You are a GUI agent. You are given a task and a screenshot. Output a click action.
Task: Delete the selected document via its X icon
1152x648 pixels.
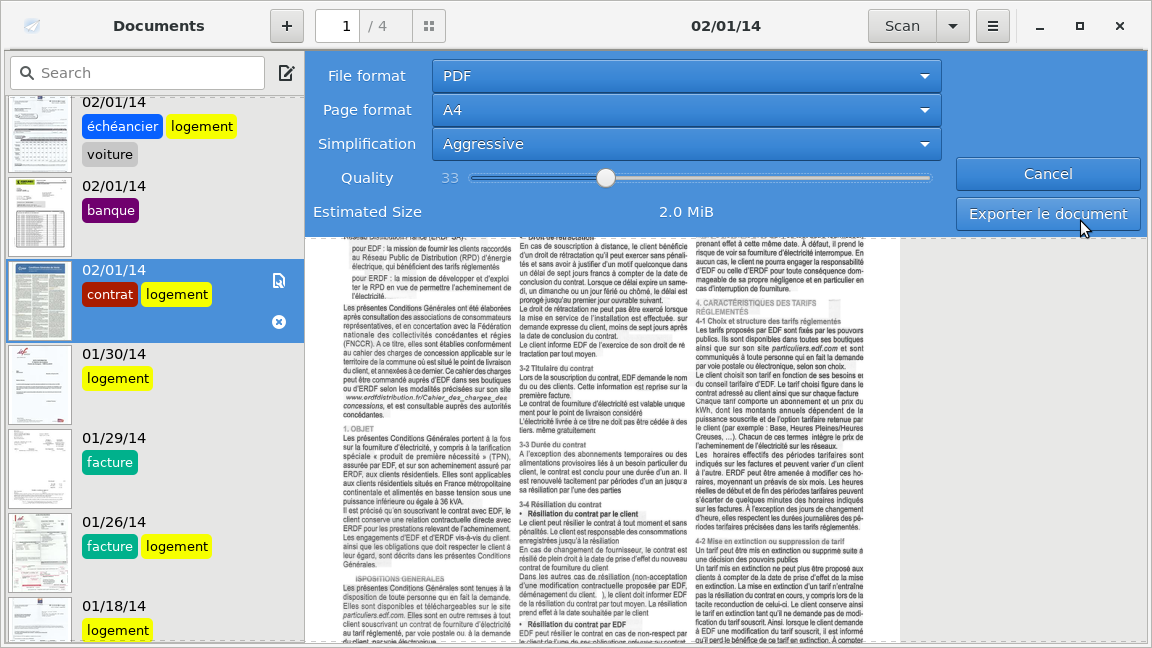click(279, 322)
